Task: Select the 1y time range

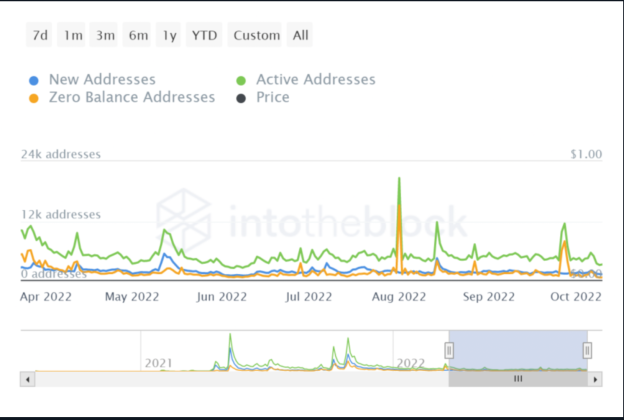Action: 170,35
